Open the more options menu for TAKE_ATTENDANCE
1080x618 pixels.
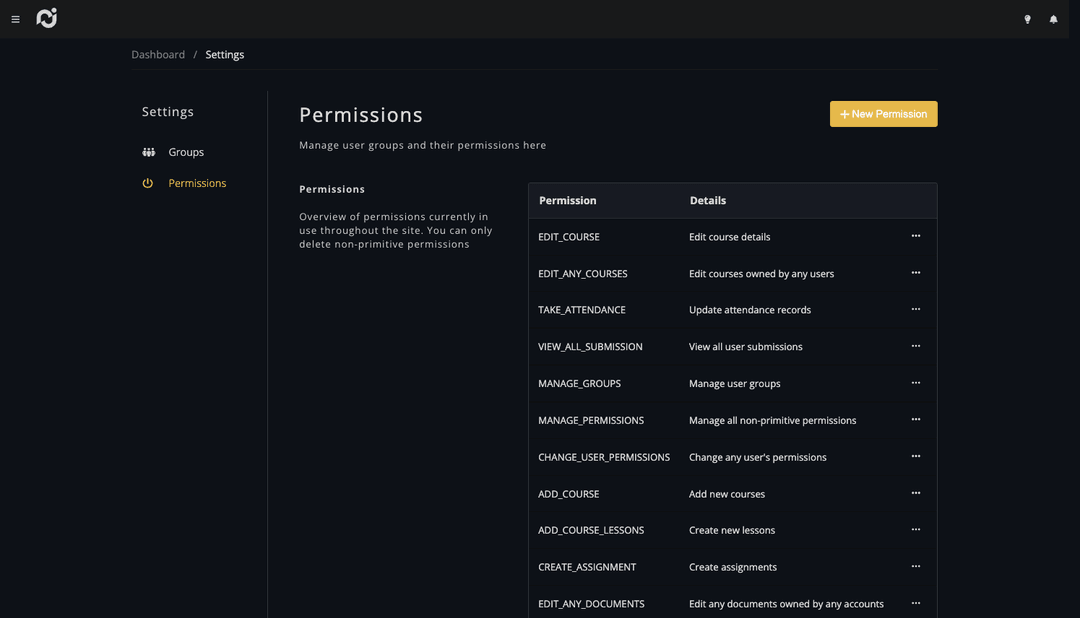(915, 309)
